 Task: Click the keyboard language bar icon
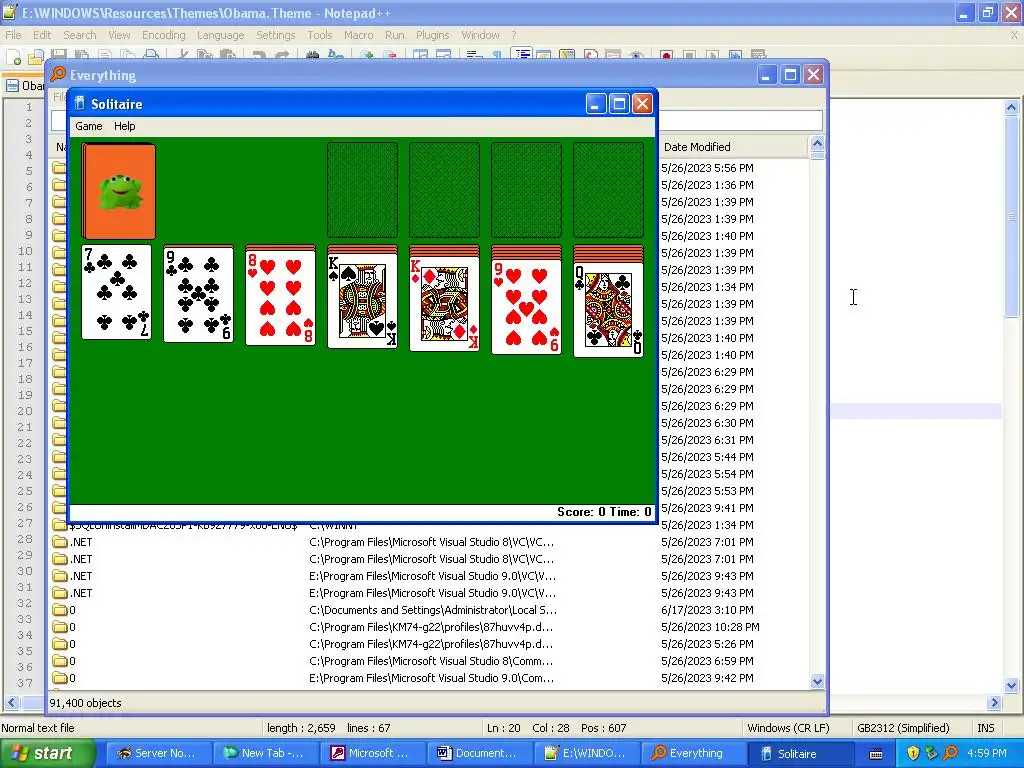876,754
